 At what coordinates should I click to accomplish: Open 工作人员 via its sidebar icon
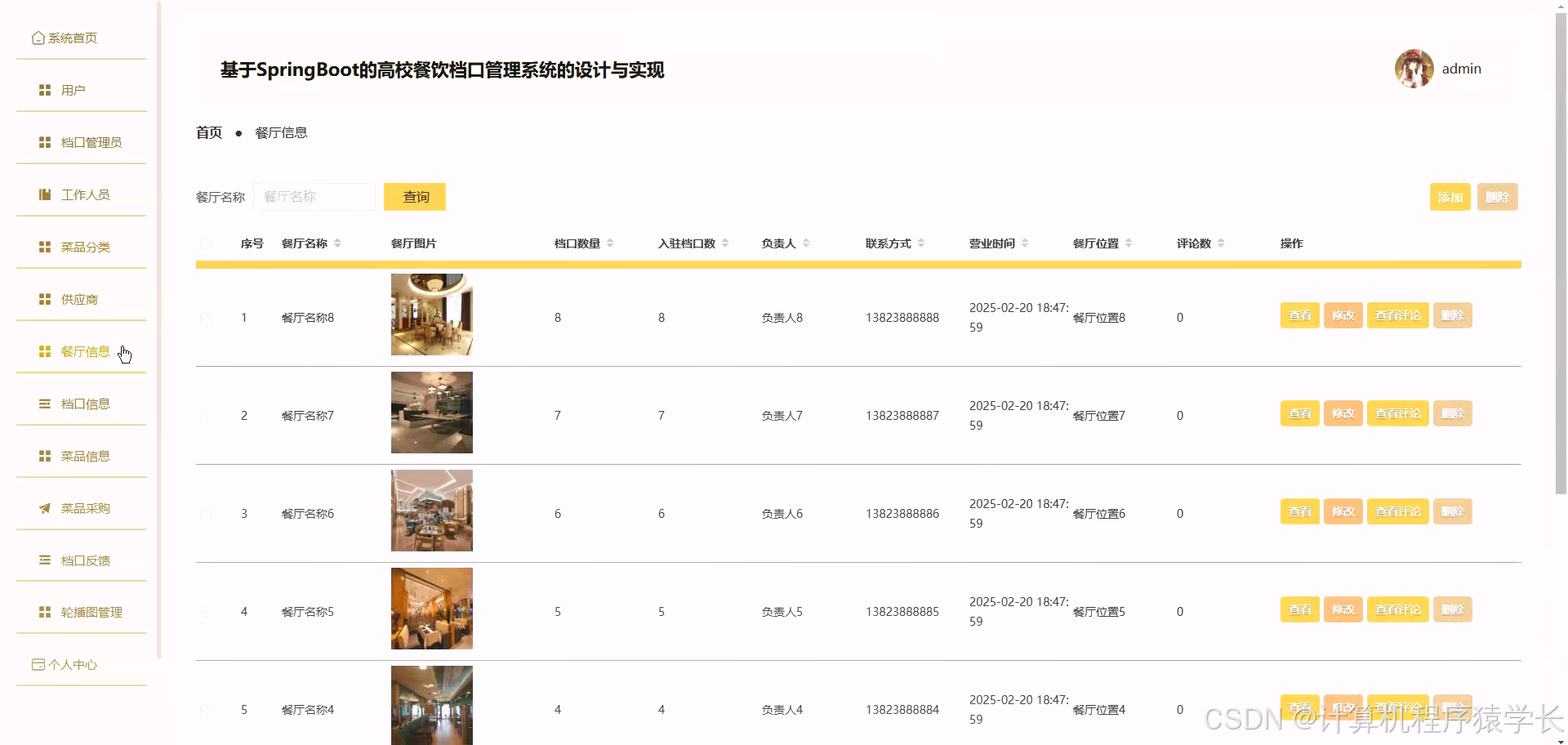pyautogui.click(x=44, y=194)
